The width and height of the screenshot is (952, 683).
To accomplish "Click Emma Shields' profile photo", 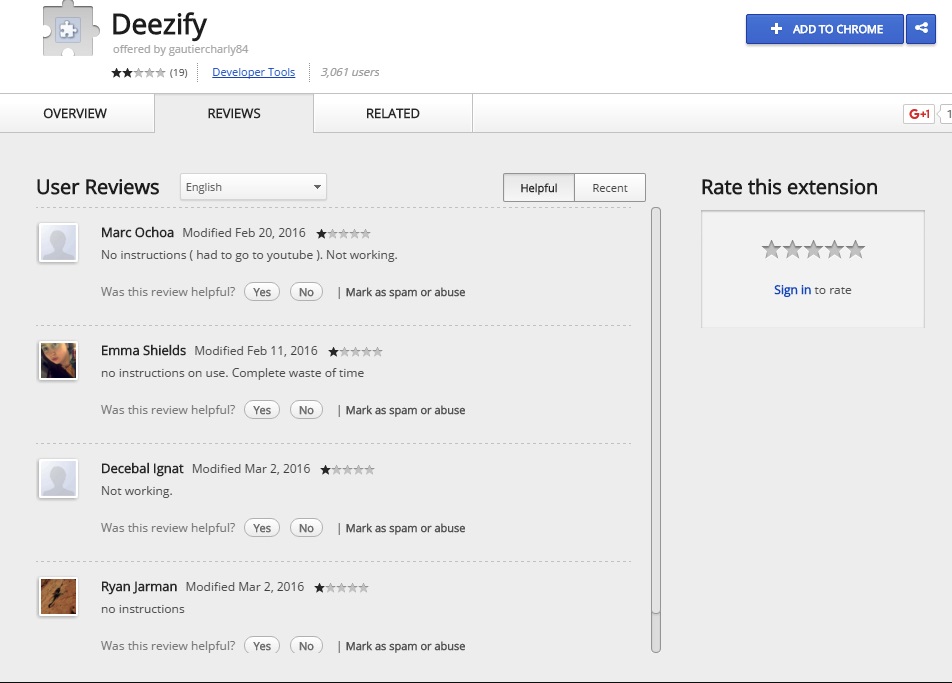I will pos(58,360).
